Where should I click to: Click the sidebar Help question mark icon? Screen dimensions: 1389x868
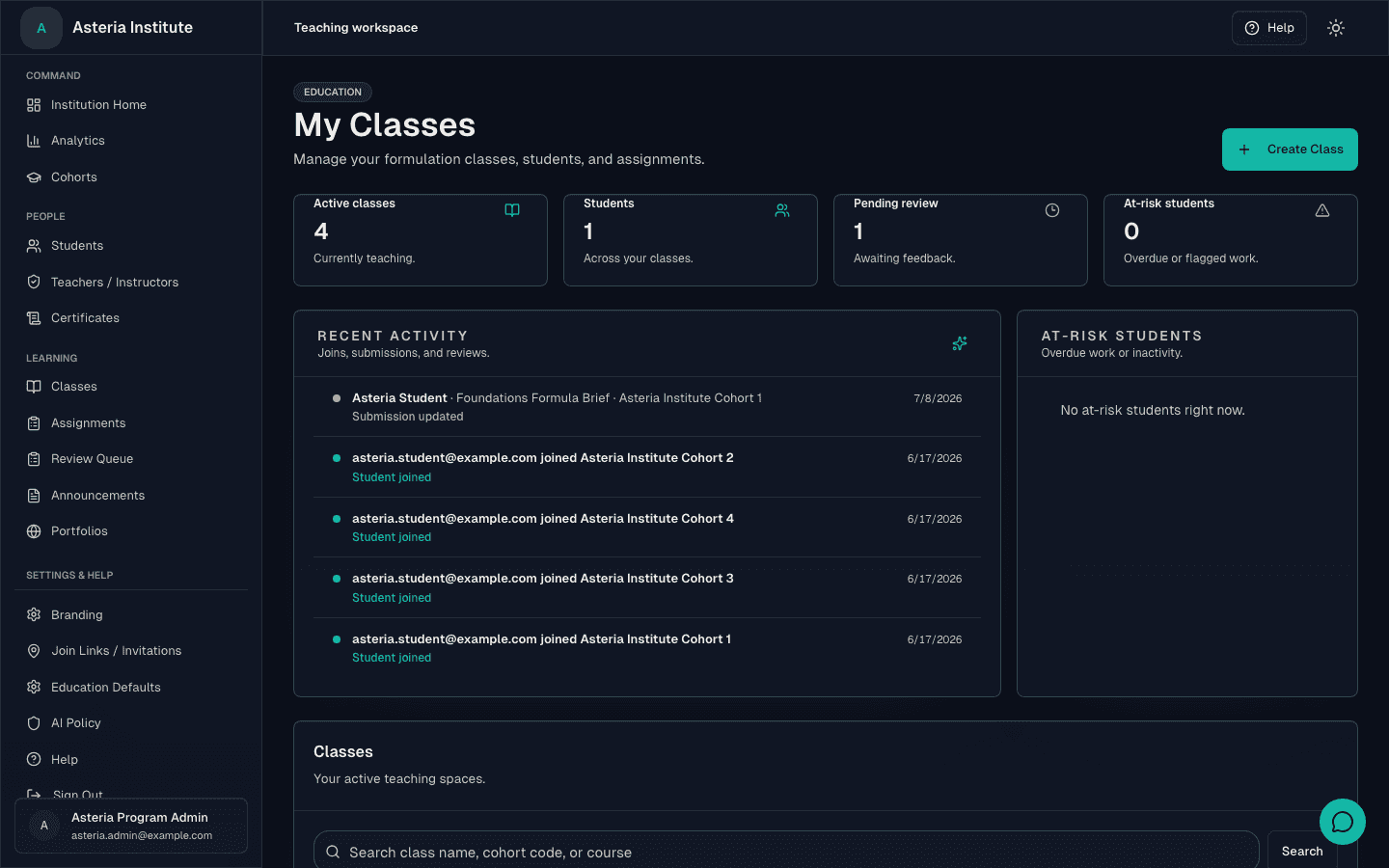(x=34, y=760)
